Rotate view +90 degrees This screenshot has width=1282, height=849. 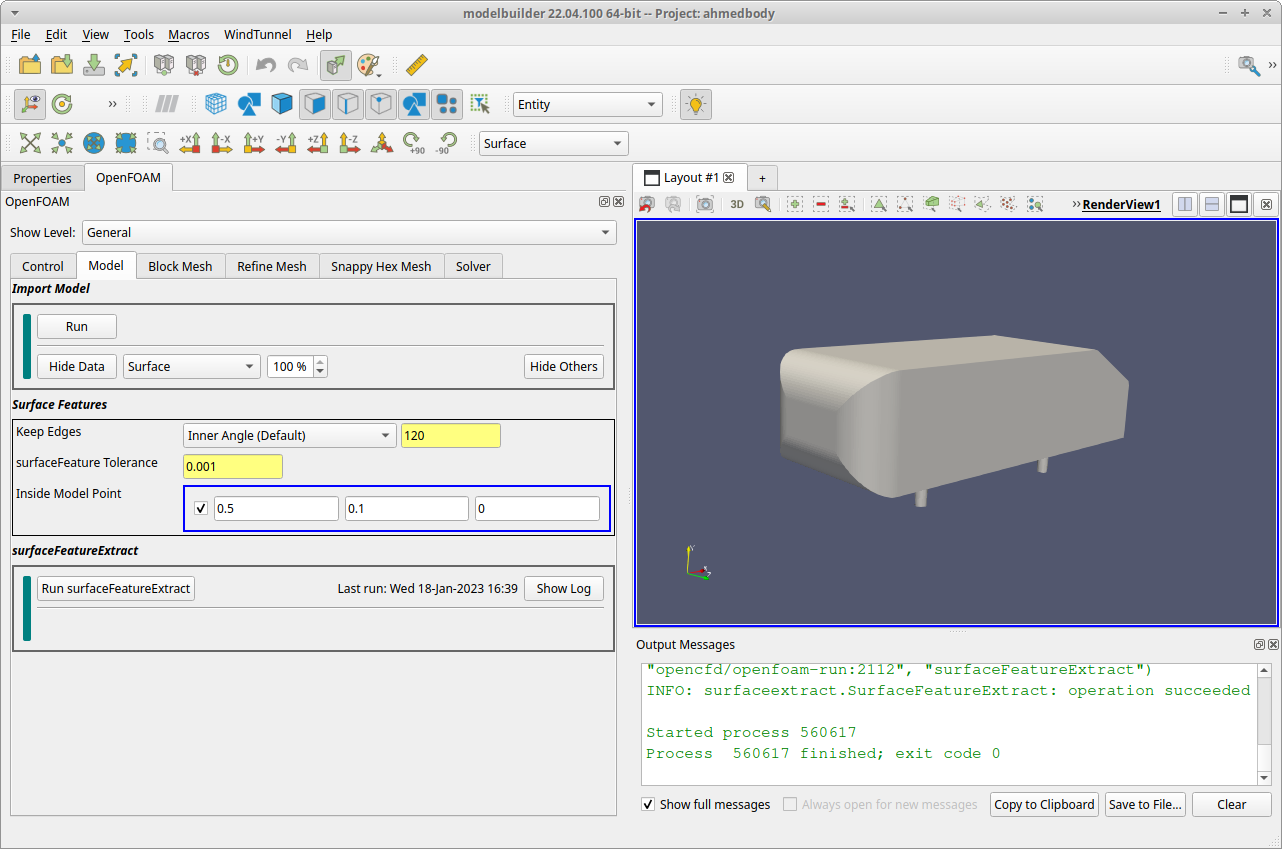(x=414, y=143)
